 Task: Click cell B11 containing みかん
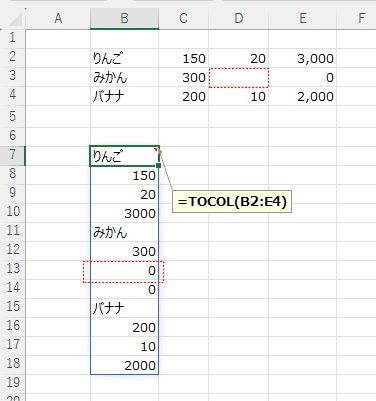(124, 232)
